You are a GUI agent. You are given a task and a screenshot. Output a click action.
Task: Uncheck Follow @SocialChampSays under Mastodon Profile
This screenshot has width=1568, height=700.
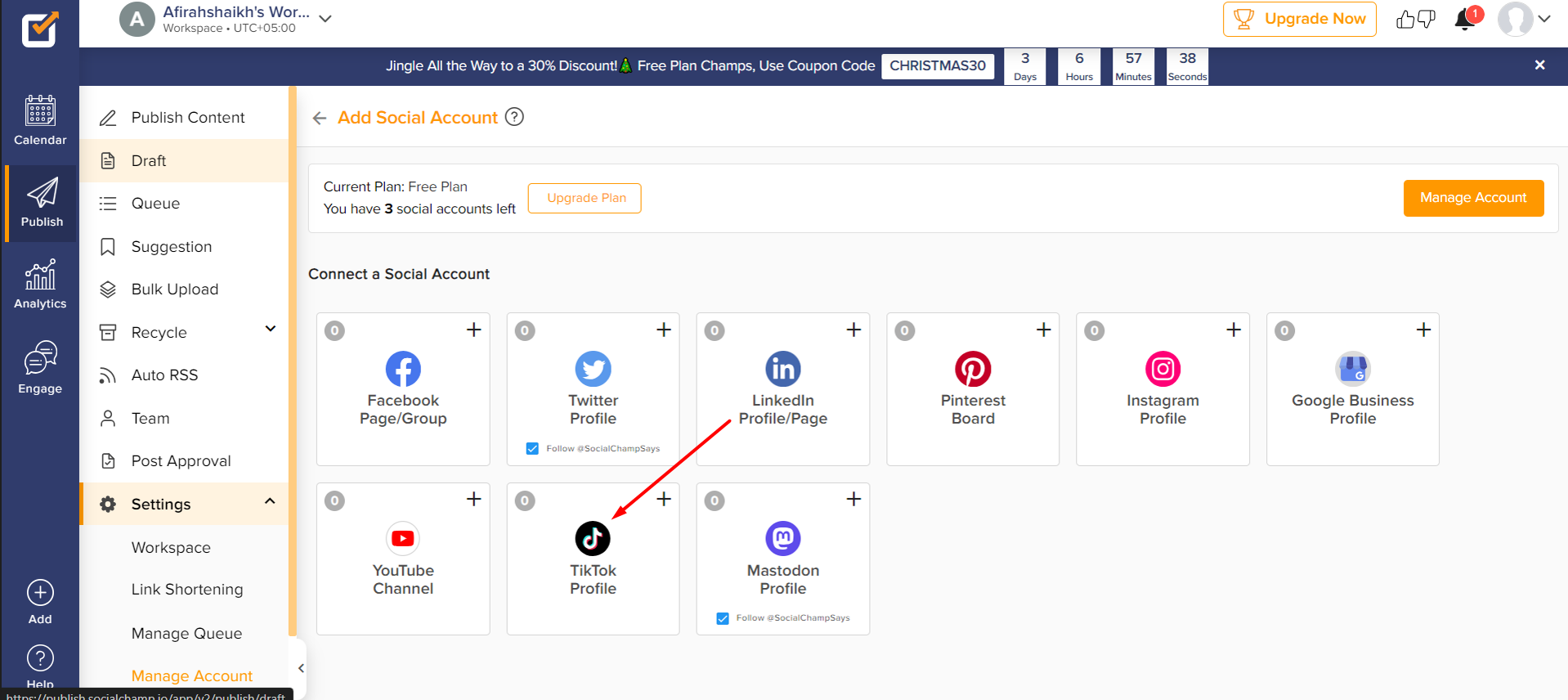pos(723,618)
